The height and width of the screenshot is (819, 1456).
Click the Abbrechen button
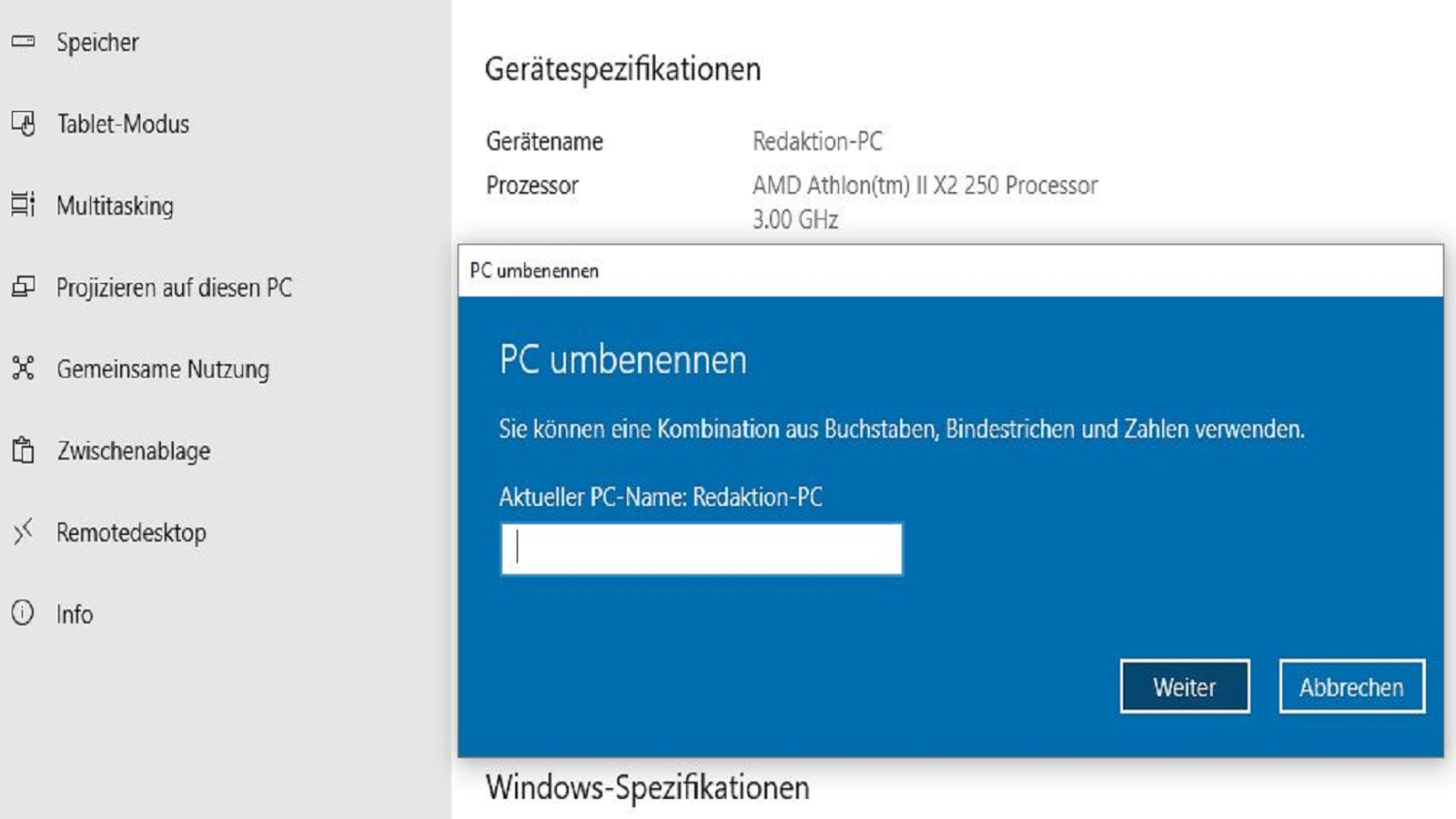[1351, 687]
